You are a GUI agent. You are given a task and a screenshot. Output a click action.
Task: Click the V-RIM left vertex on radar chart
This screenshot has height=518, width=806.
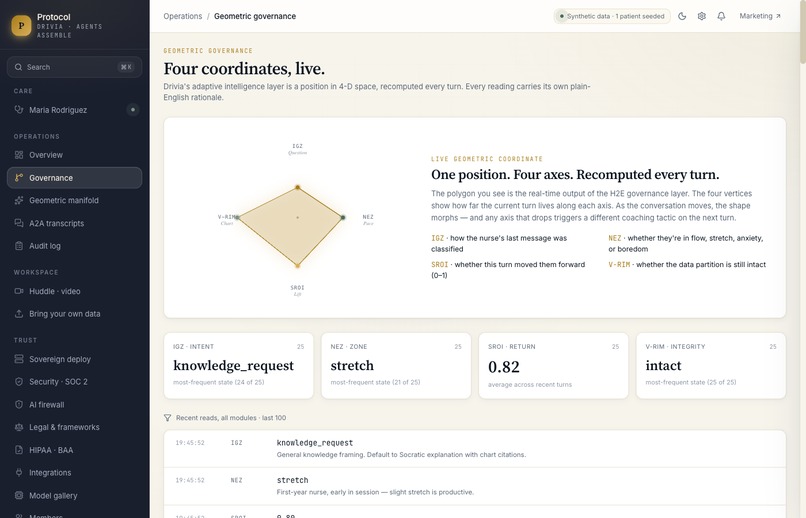[x=237, y=217]
